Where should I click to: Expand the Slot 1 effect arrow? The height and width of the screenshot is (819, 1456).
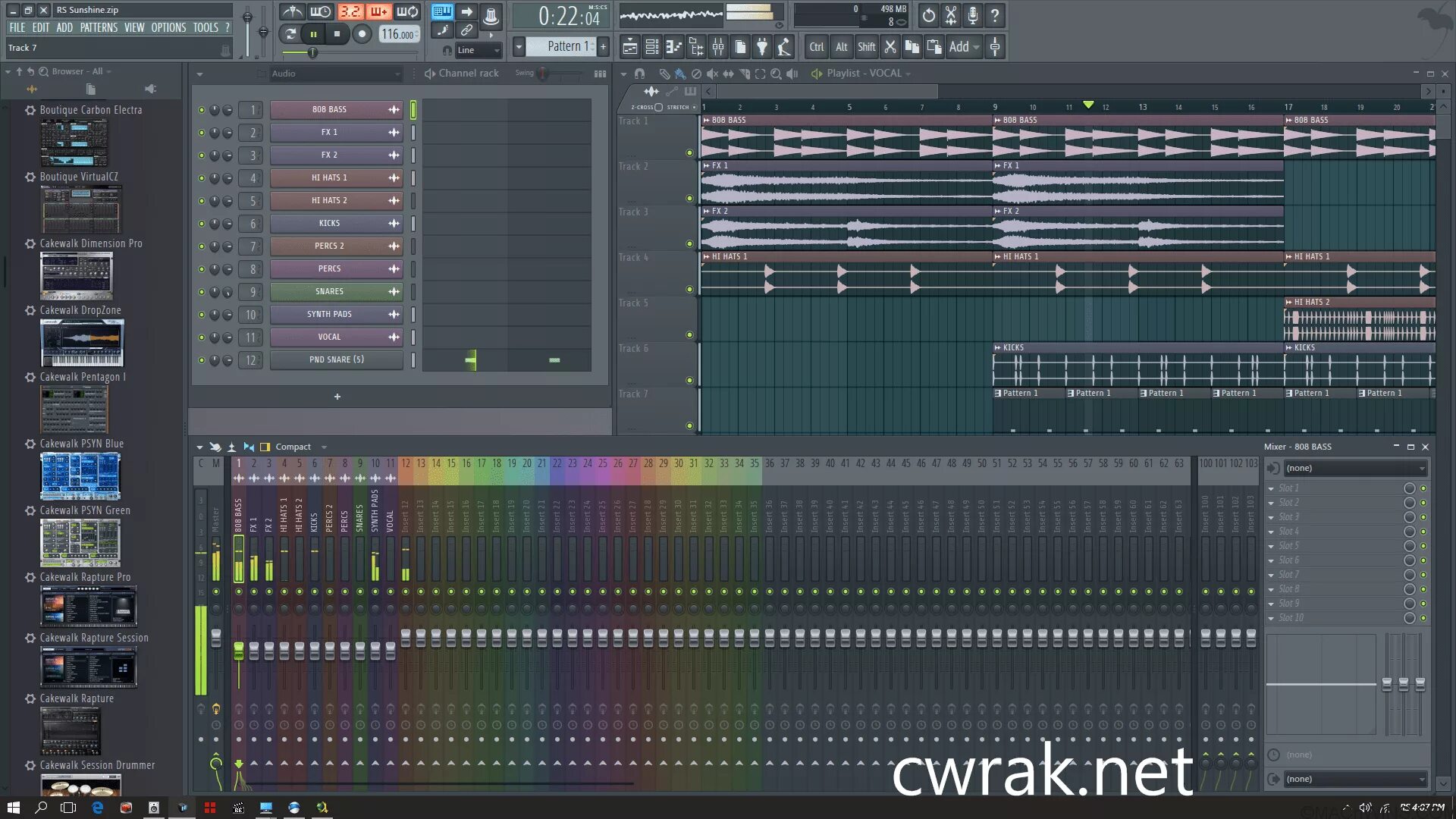(x=1272, y=488)
